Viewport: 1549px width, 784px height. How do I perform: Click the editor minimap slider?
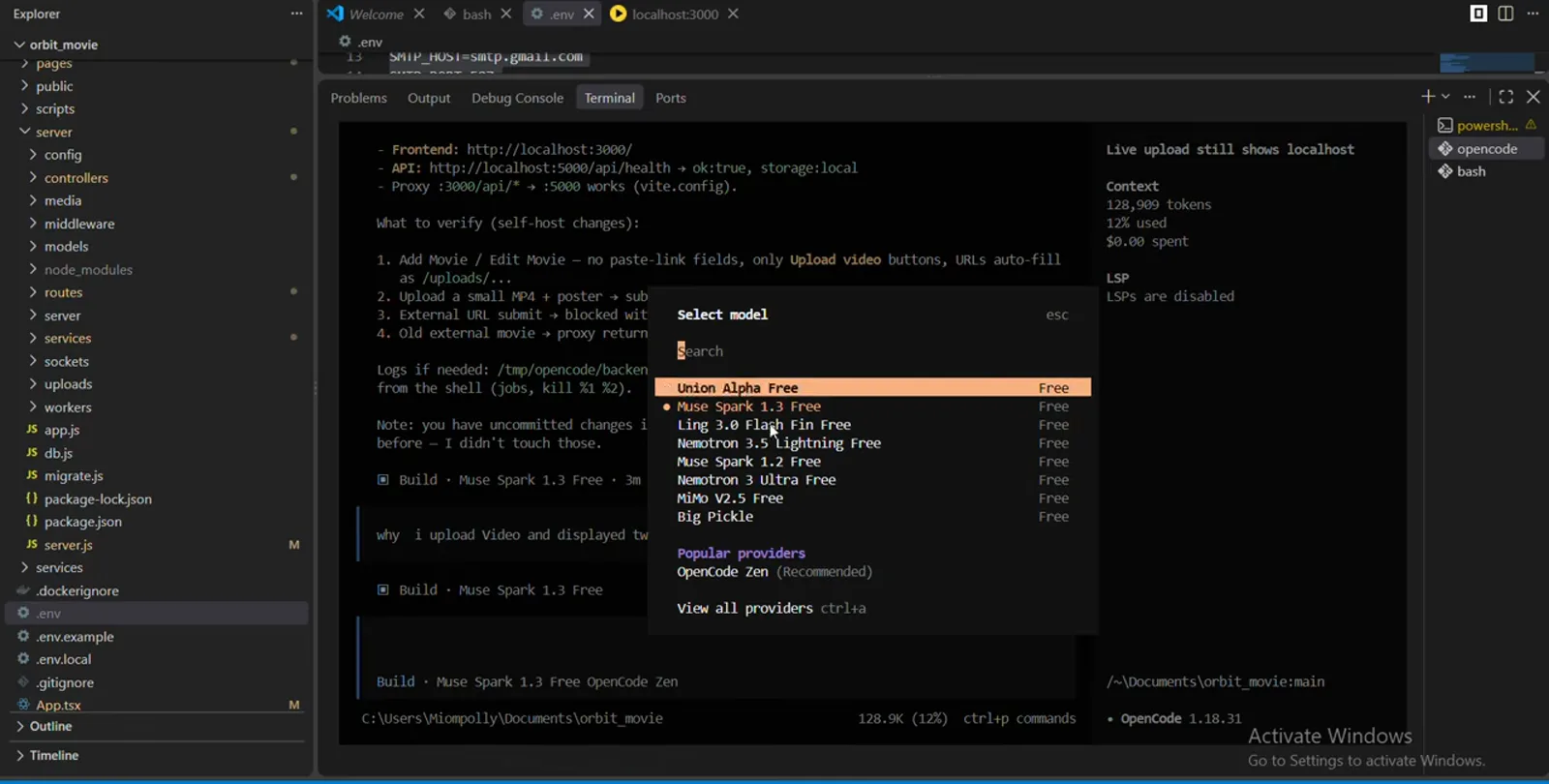(x=1486, y=63)
